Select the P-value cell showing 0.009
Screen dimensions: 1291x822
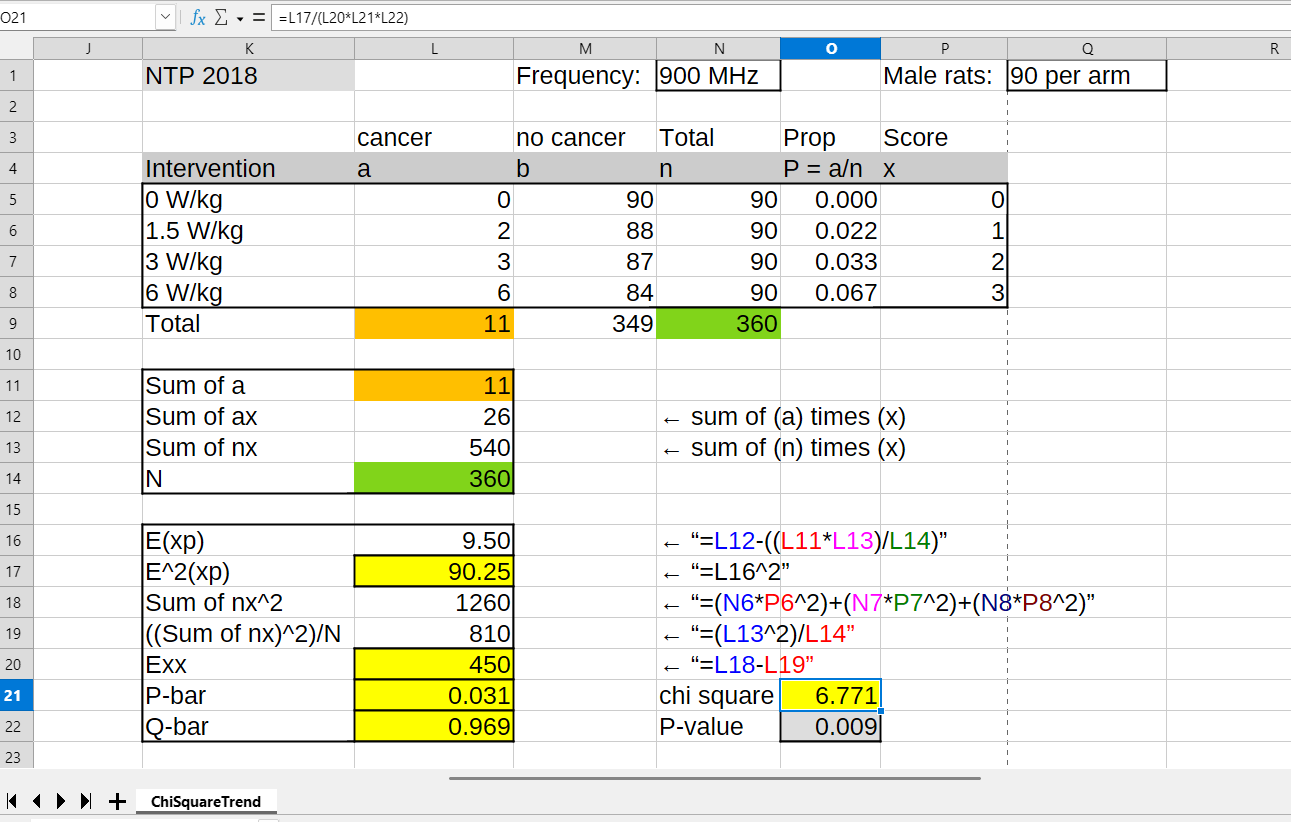830,727
